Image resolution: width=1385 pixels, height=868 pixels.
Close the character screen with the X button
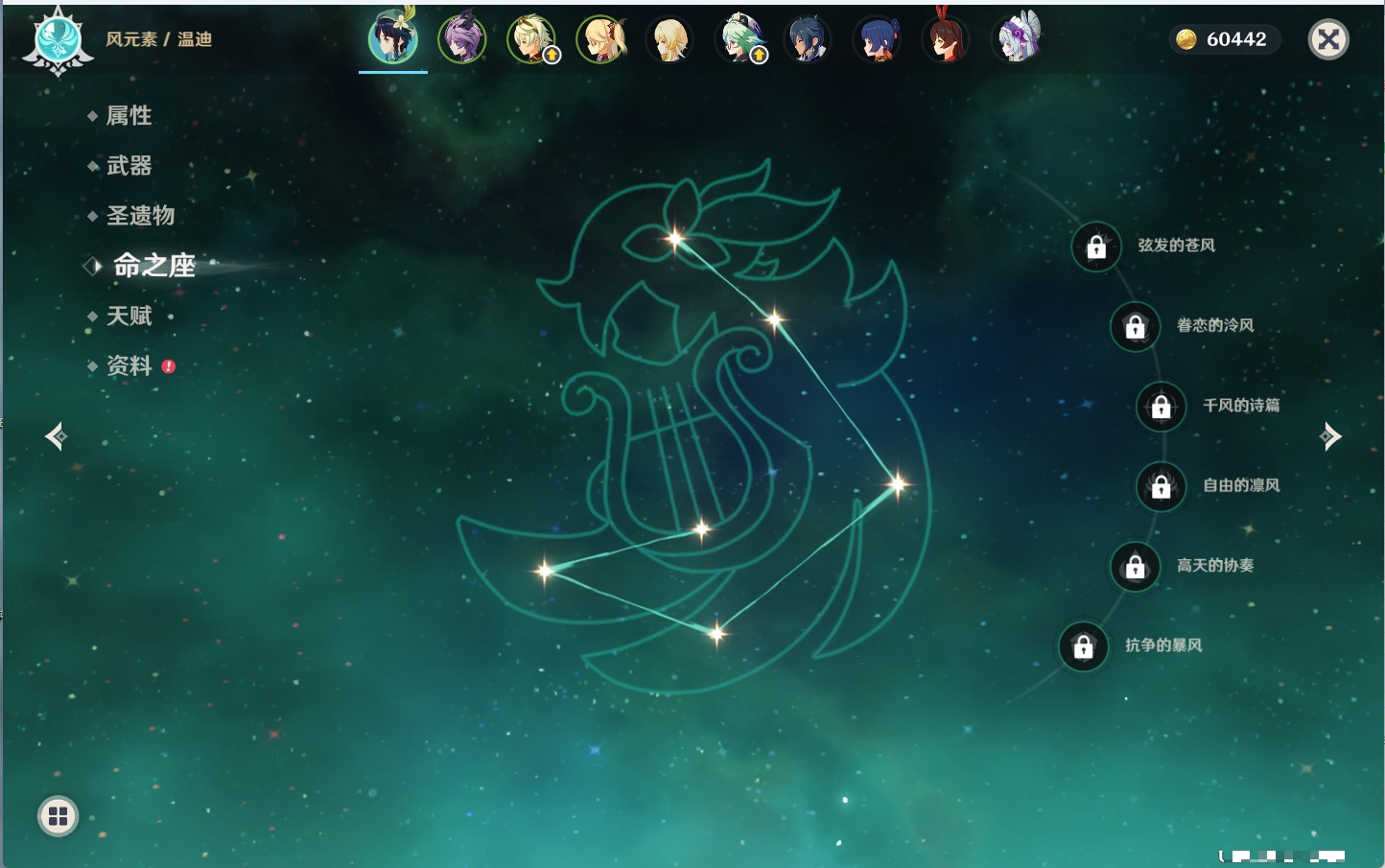(1328, 39)
